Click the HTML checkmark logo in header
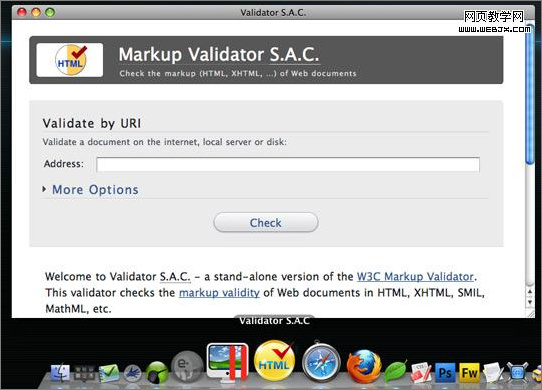Viewport: 542px width, 390px height. point(70,60)
